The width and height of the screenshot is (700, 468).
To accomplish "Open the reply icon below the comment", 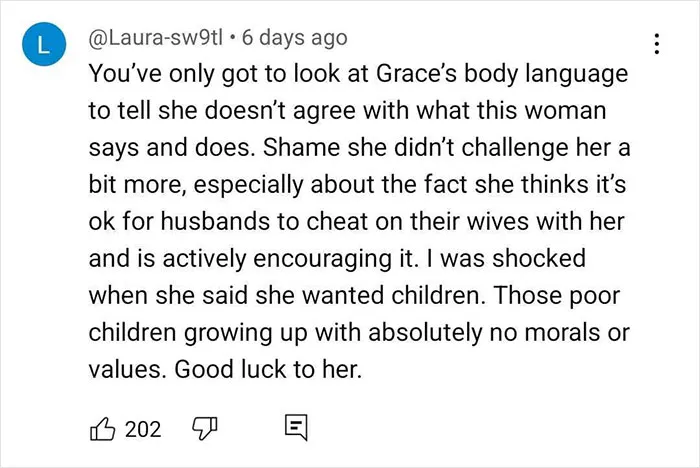I will pyautogui.click(x=296, y=428).
